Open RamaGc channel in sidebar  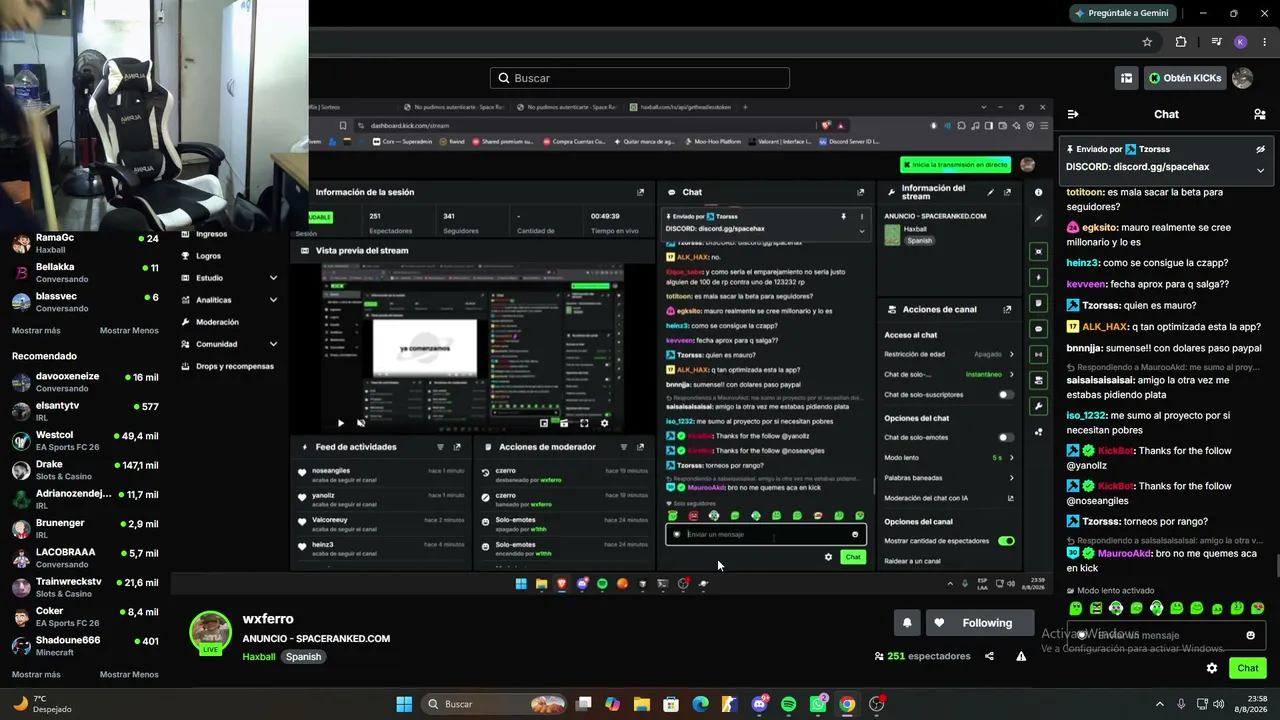(x=85, y=243)
